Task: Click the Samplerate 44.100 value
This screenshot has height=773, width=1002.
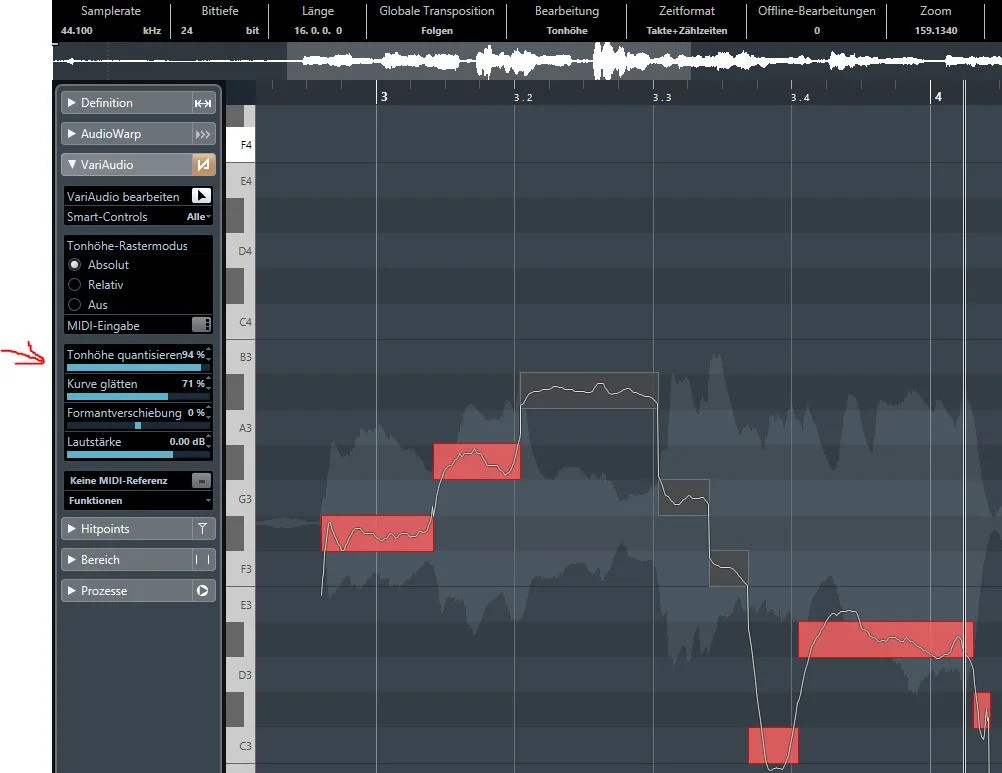Action: tap(77, 31)
